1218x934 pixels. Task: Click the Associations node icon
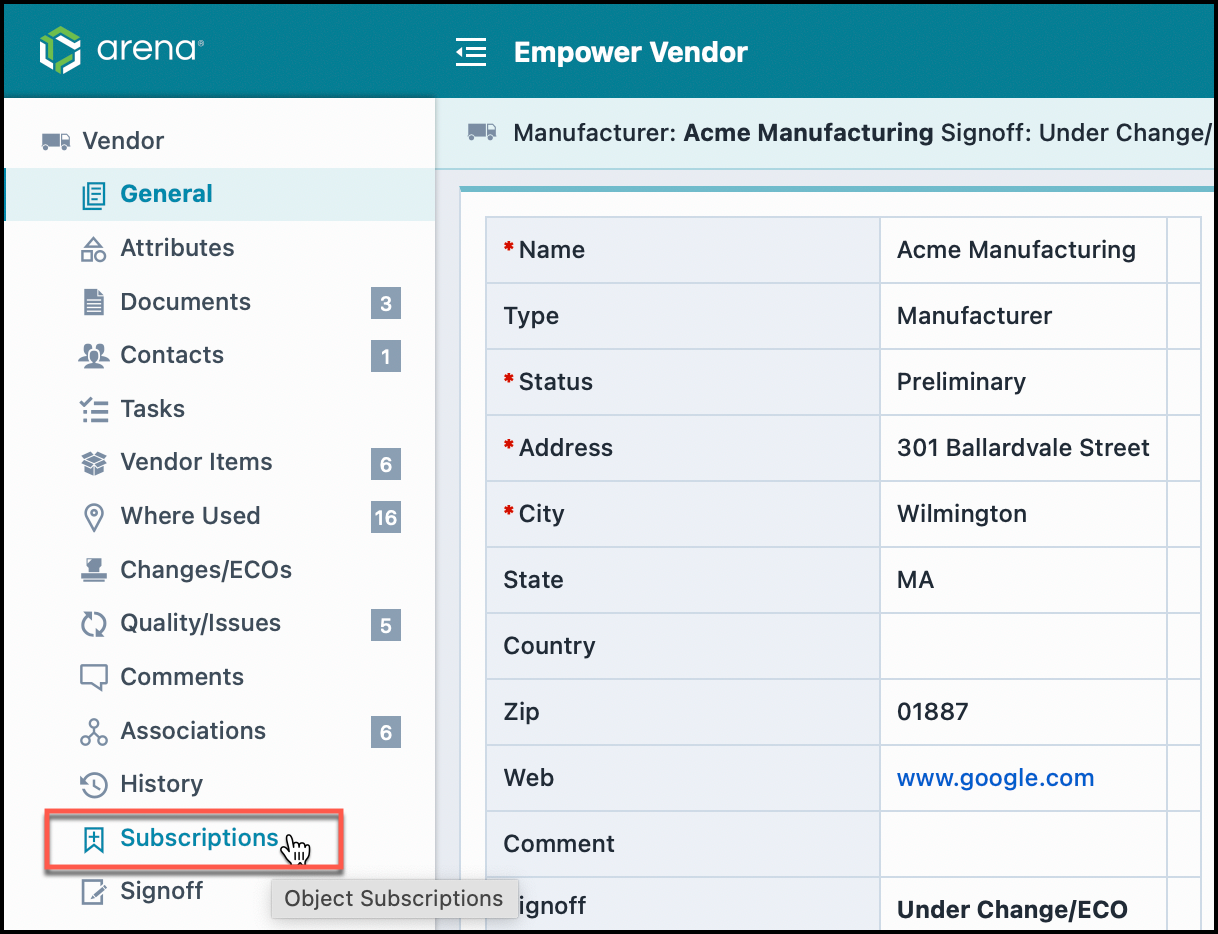point(93,732)
